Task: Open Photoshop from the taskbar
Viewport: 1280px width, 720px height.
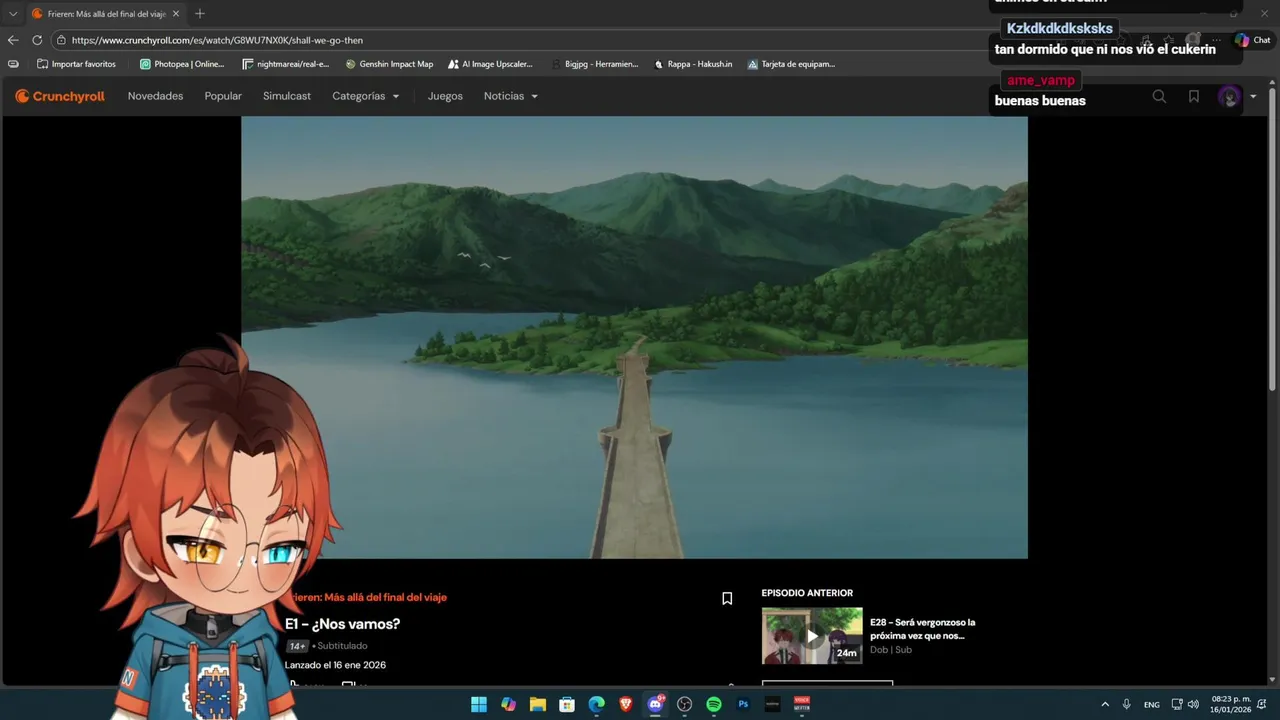Action: coord(743,704)
